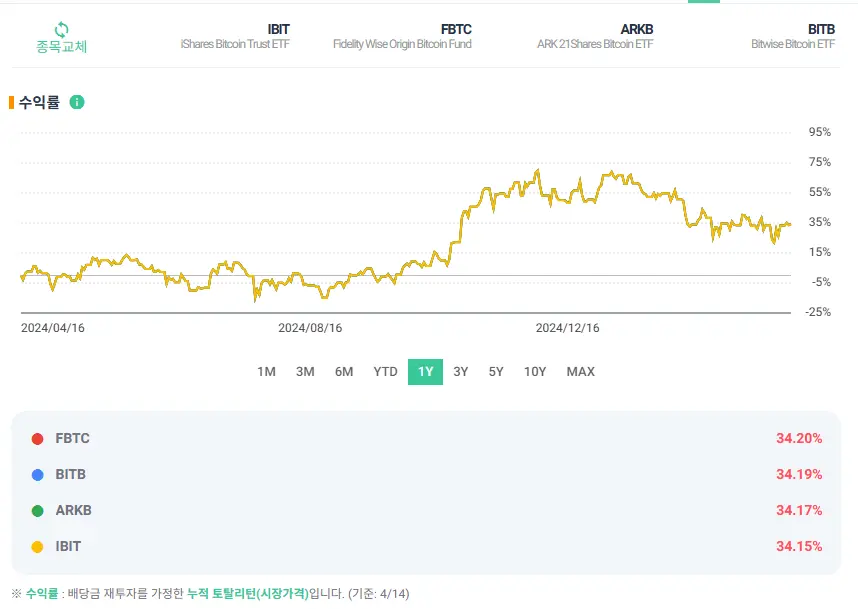Toggle the green ARKB legend dot
Viewport: 858px width, 609px height.
pyautogui.click(x=37, y=511)
